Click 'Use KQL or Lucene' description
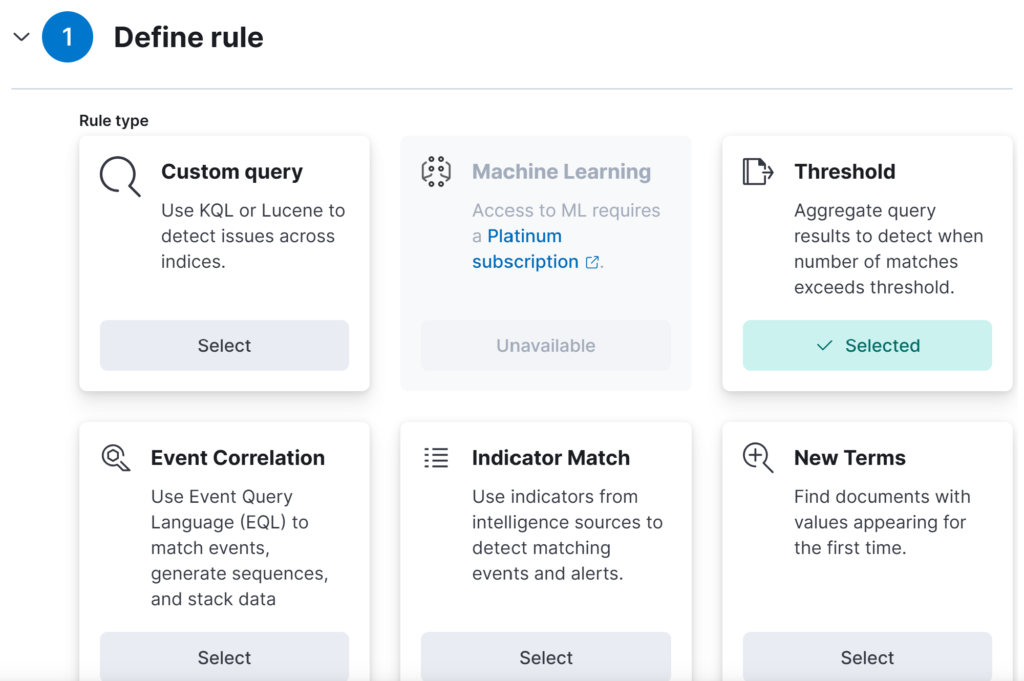1024x681 pixels. click(x=253, y=236)
